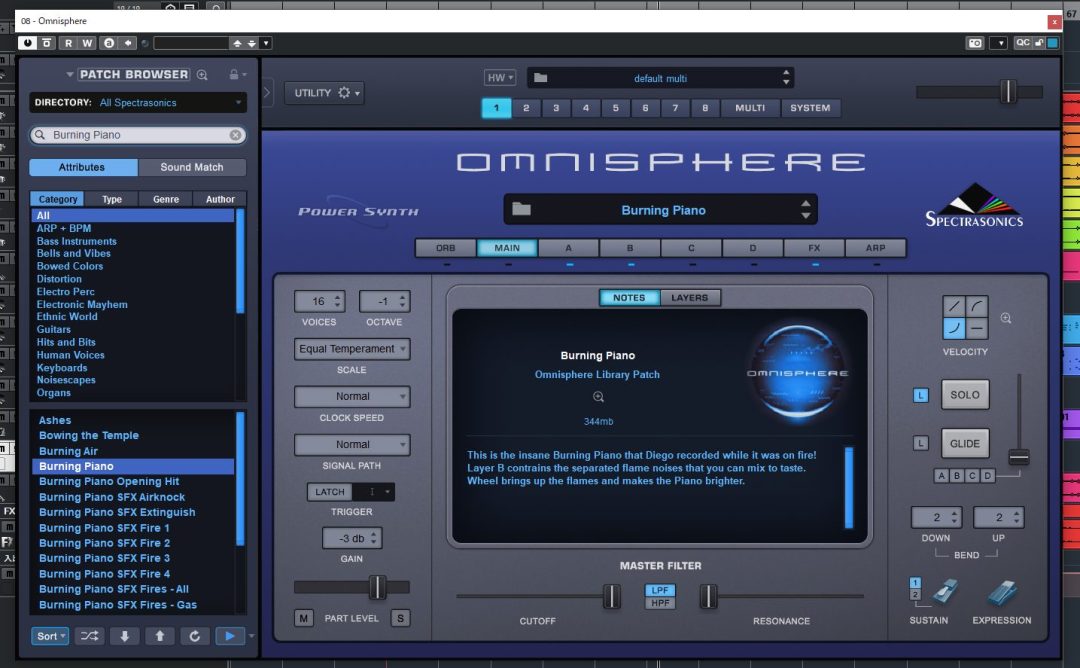This screenshot has width=1080, height=668.
Task: Click the SOLO button
Action: [x=965, y=395]
